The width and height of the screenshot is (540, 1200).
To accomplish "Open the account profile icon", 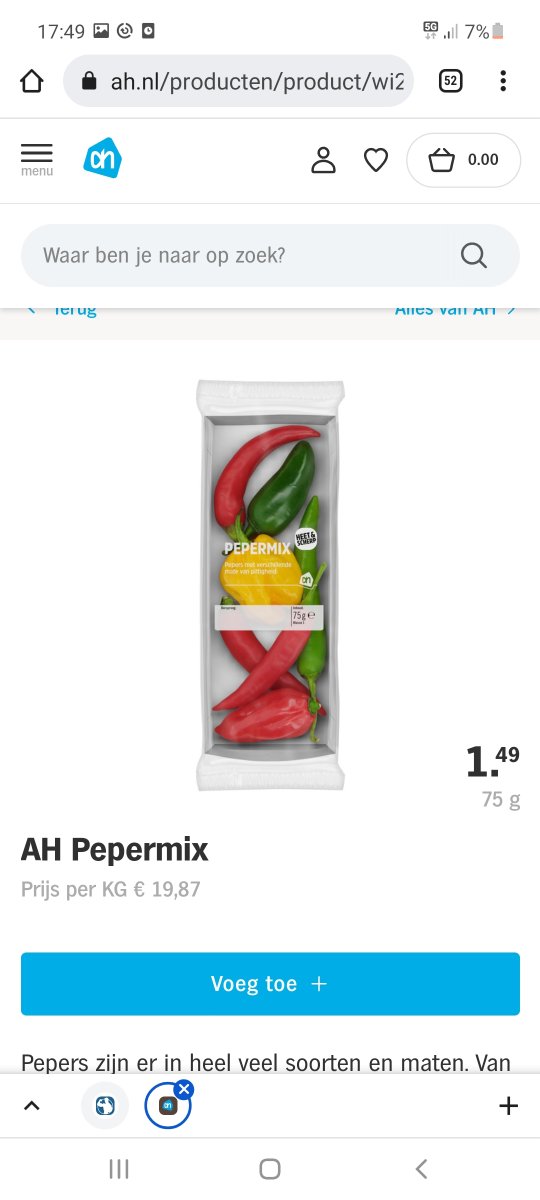I will click(x=323, y=160).
